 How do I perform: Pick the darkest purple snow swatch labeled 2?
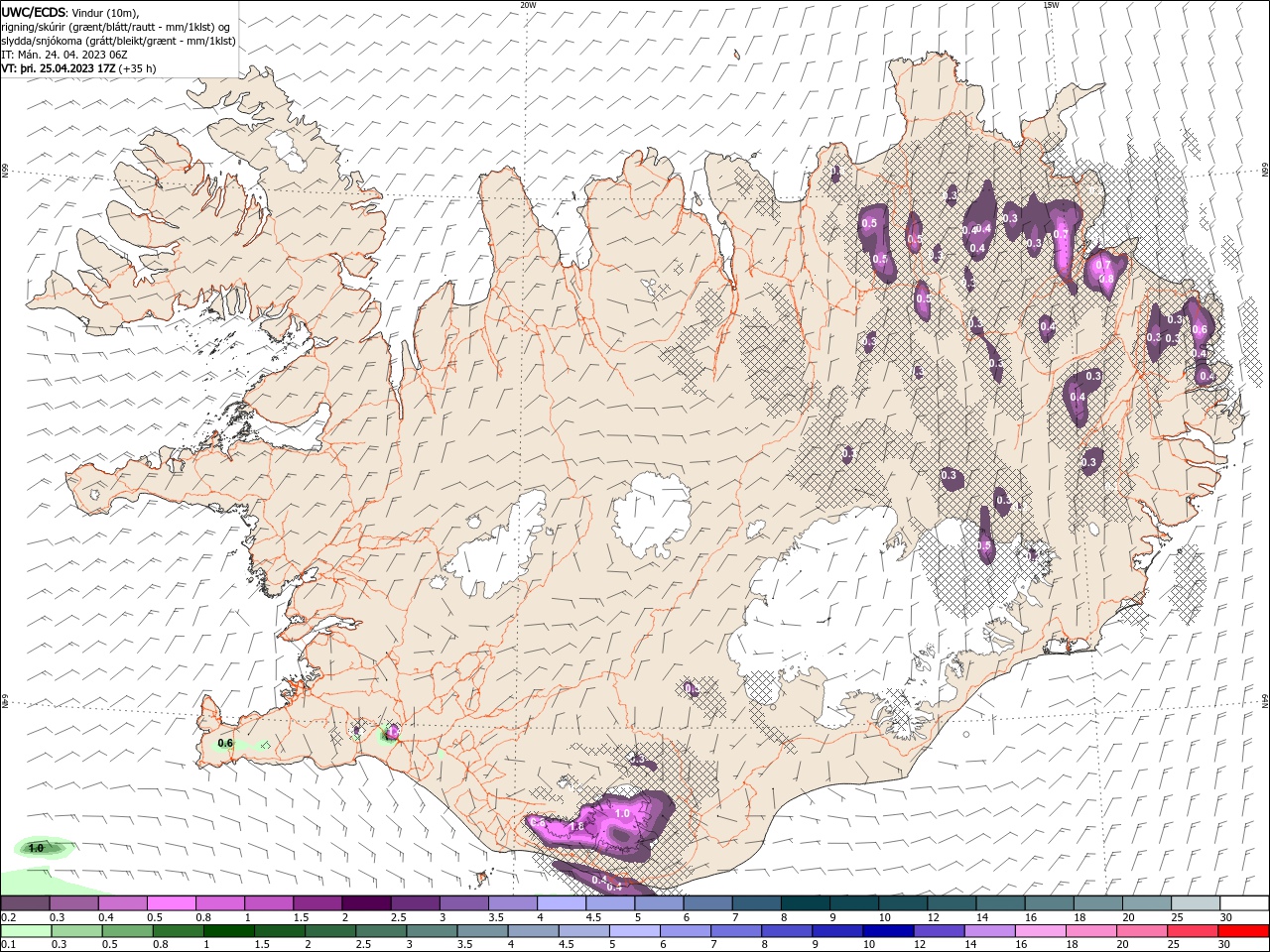pyautogui.click(x=366, y=903)
